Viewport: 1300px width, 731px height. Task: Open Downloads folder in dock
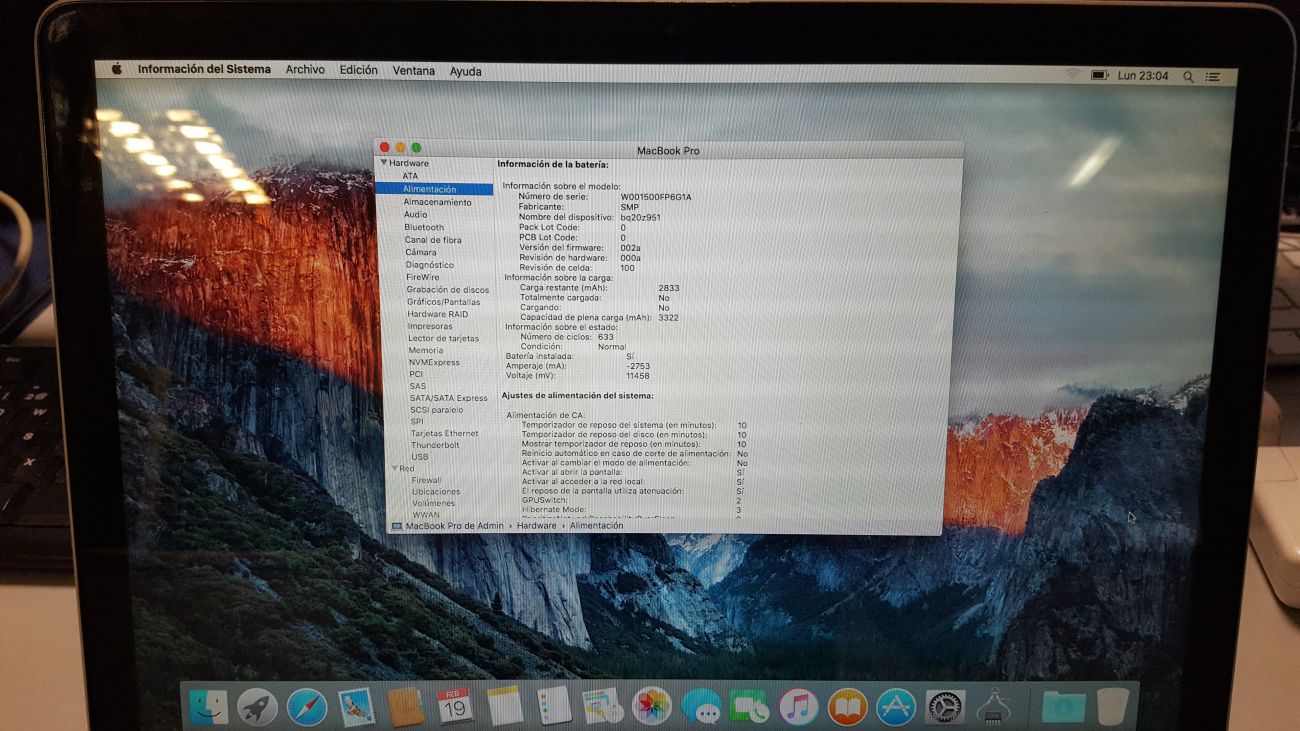[1063, 708]
